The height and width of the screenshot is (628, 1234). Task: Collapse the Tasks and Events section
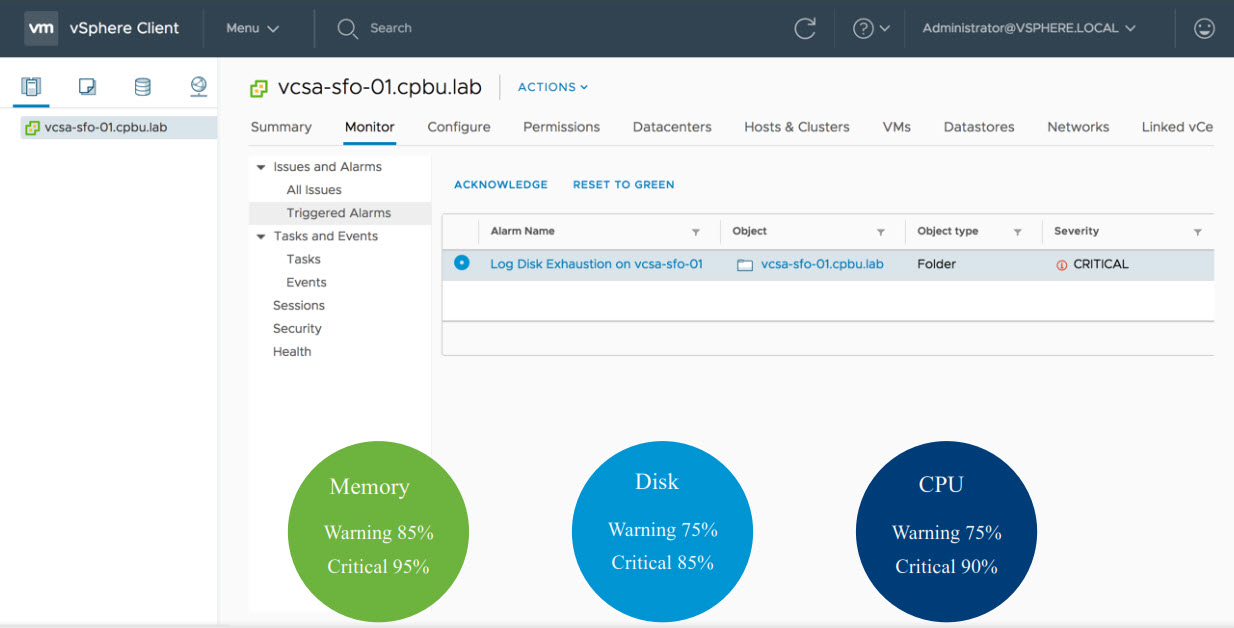tap(261, 237)
